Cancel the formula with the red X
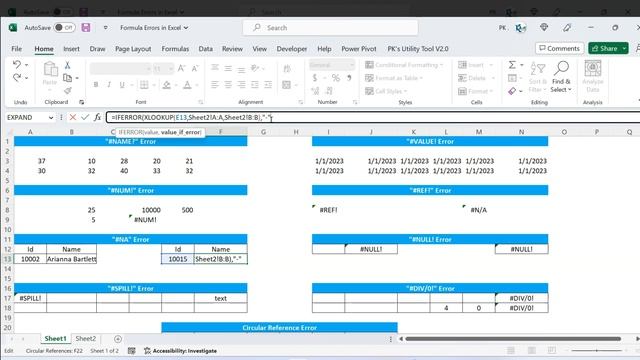Screen dimensions: 640x360 pyautogui.click(x=73, y=118)
